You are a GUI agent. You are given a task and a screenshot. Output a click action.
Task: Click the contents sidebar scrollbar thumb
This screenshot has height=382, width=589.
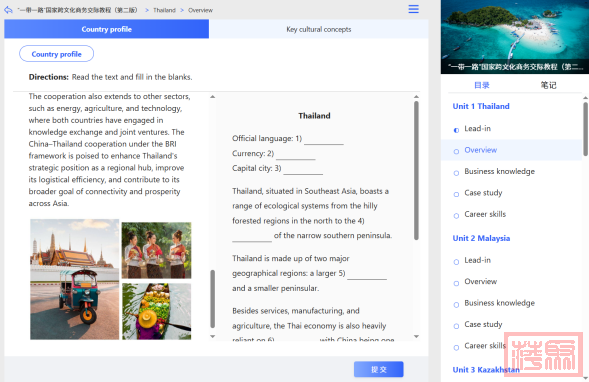586,129
